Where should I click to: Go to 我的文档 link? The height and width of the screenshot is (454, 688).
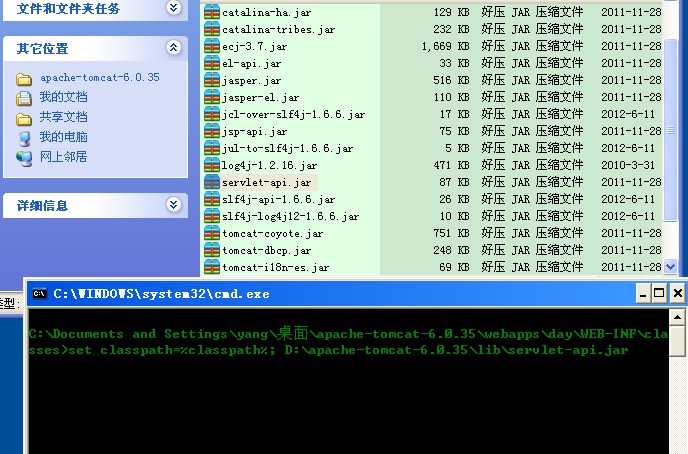tap(64, 97)
